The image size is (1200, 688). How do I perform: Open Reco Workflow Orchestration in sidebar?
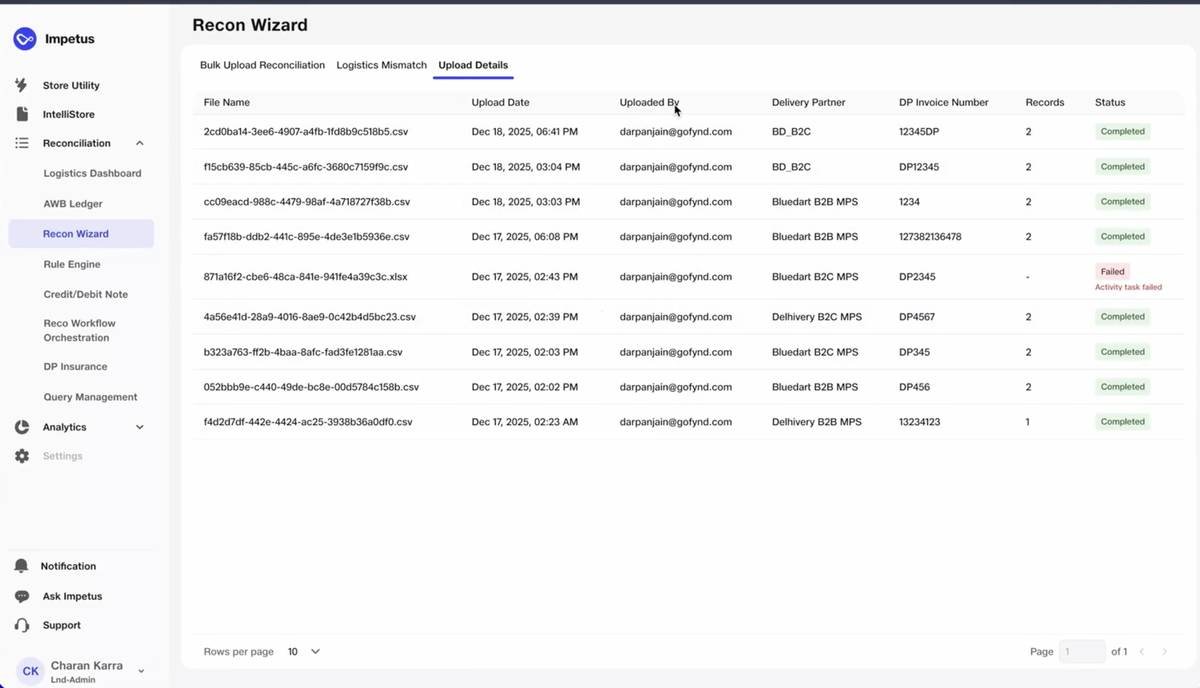point(79,330)
